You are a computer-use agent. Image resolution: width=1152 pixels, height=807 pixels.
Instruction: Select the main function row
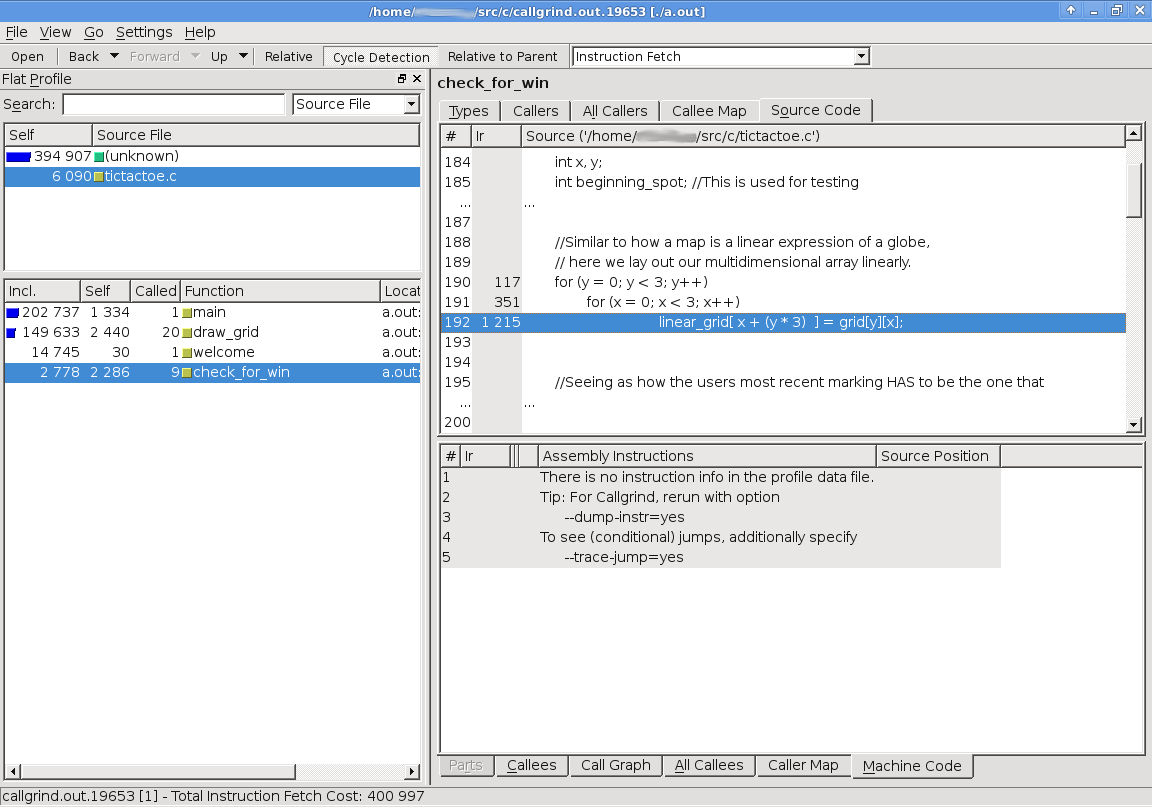[x=212, y=312]
